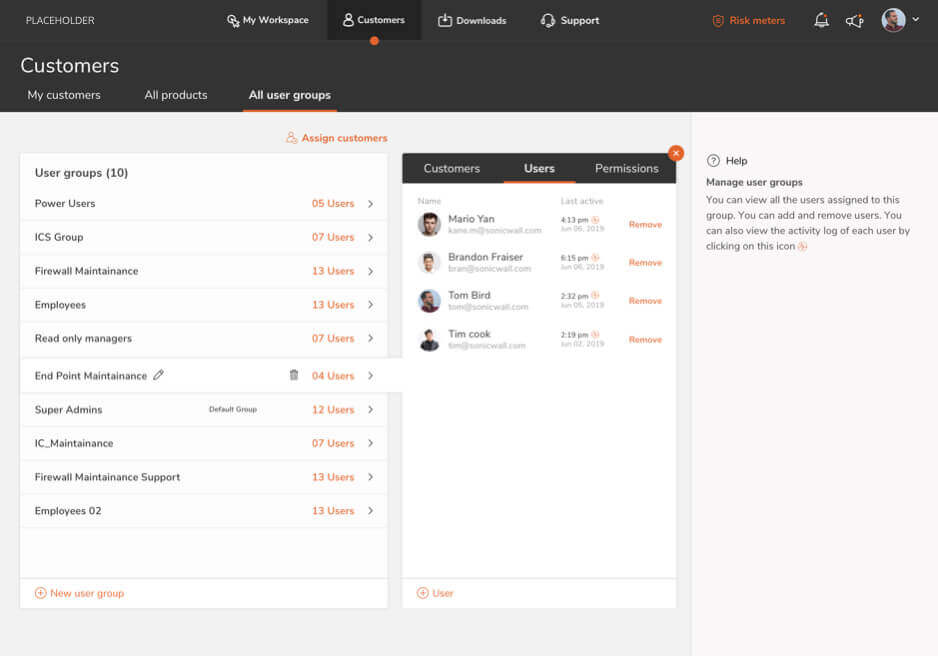Click the announcements megaphone icon
The height and width of the screenshot is (656, 938).
pyautogui.click(x=854, y=20)
